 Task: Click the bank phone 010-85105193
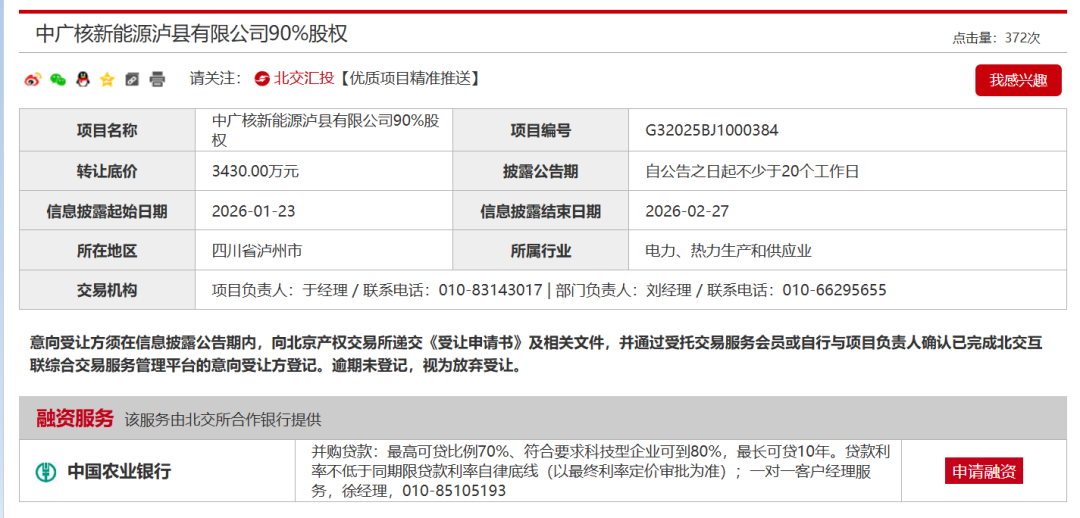pos(455,491)
